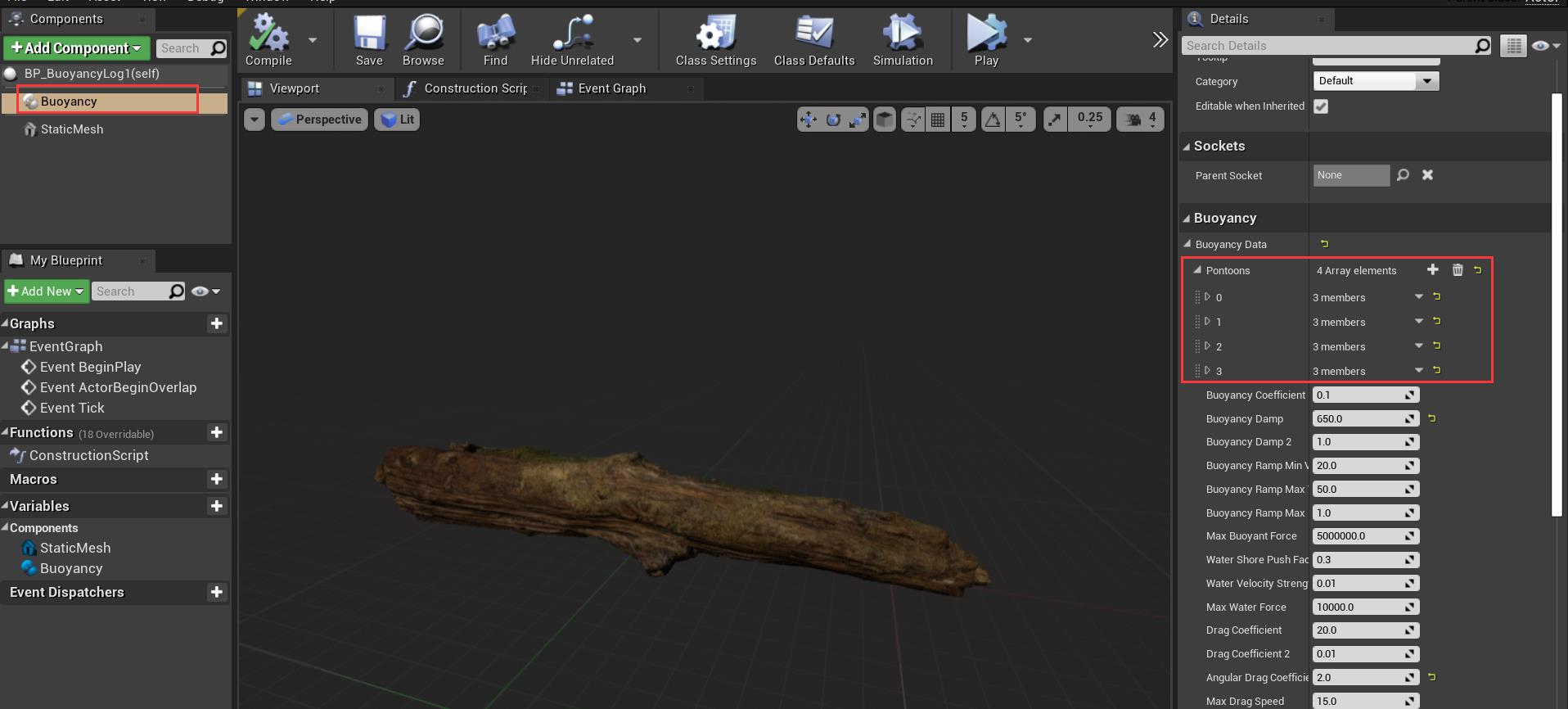Screen dimensions: 1568x709
Task: Select translate gizmo mode in viewport
Action: pyautogui.click(x=809, y=120)
